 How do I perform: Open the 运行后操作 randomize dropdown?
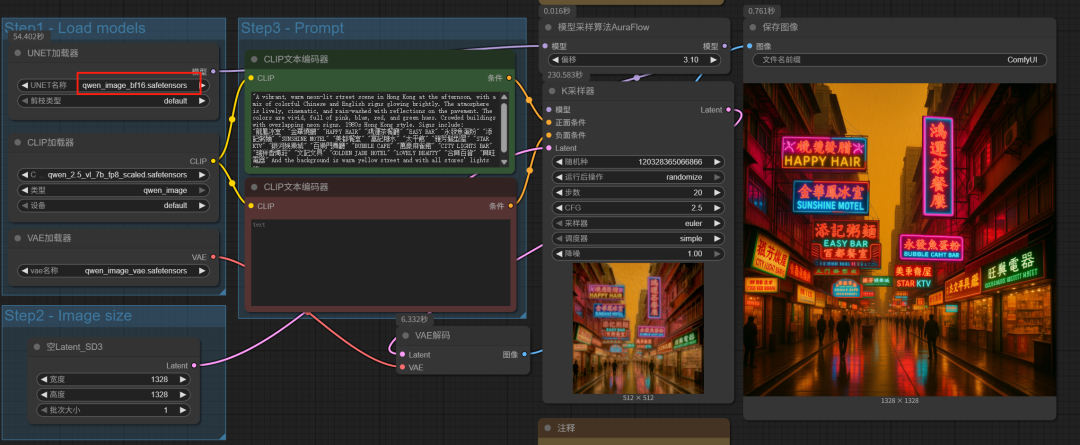pos(638,177)
